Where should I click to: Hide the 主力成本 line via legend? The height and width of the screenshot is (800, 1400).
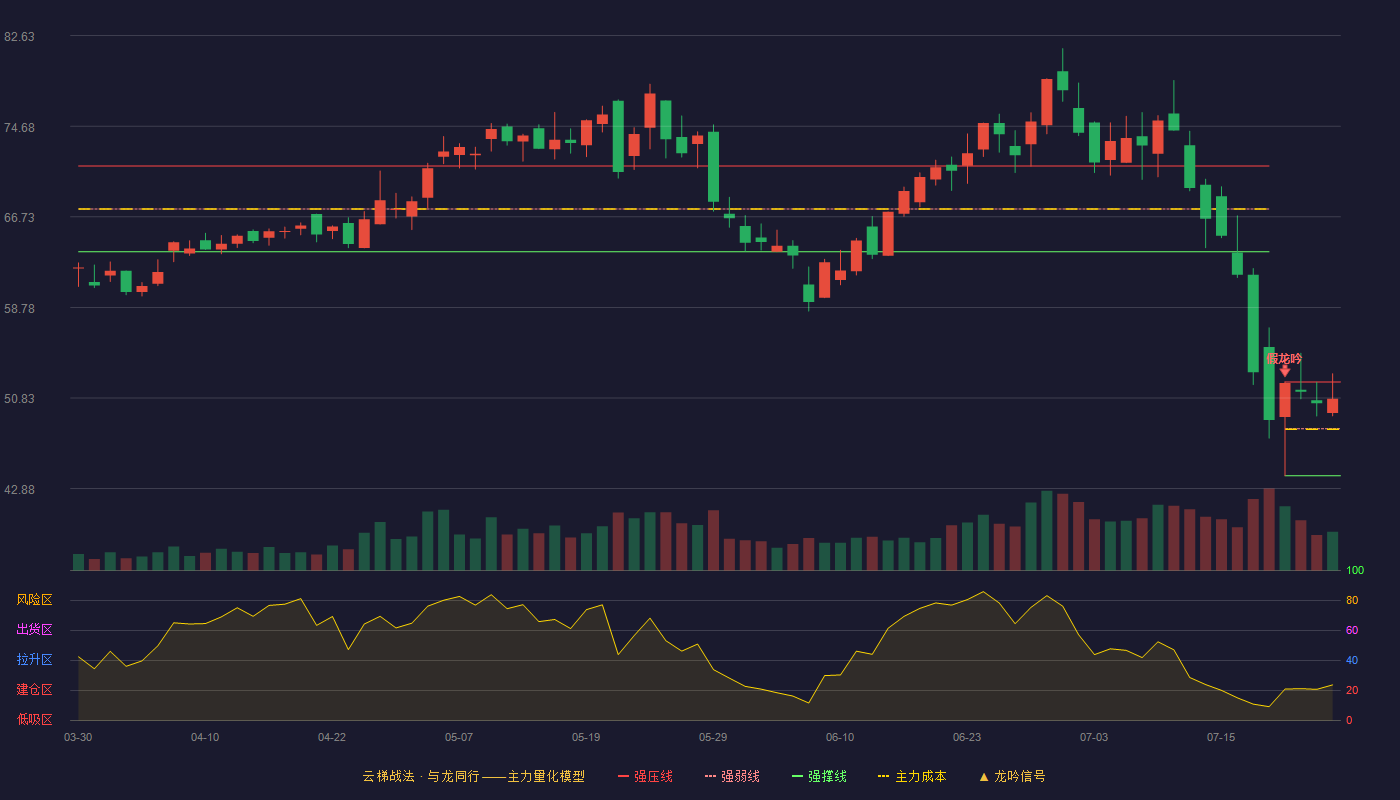click(x=920, y=777)
